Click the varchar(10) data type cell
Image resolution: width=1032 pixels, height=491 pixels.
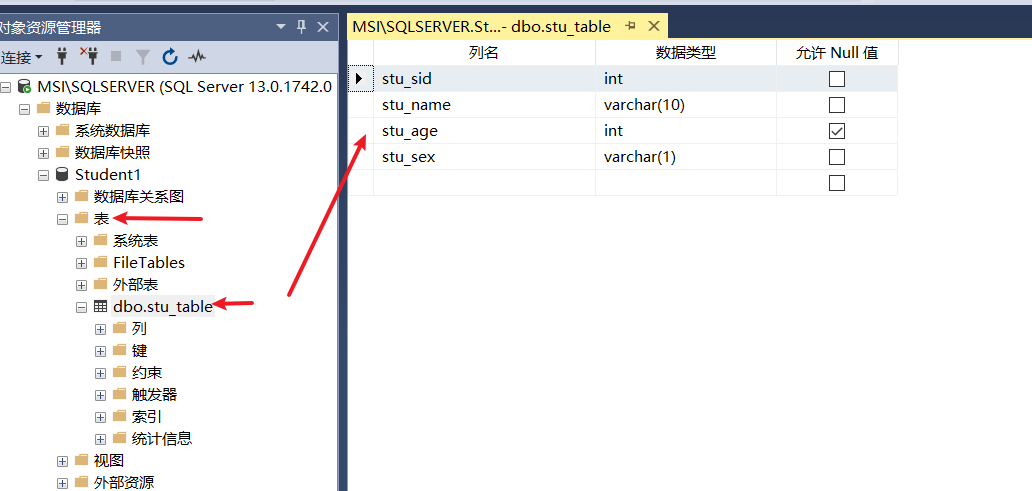coord(686,105)
